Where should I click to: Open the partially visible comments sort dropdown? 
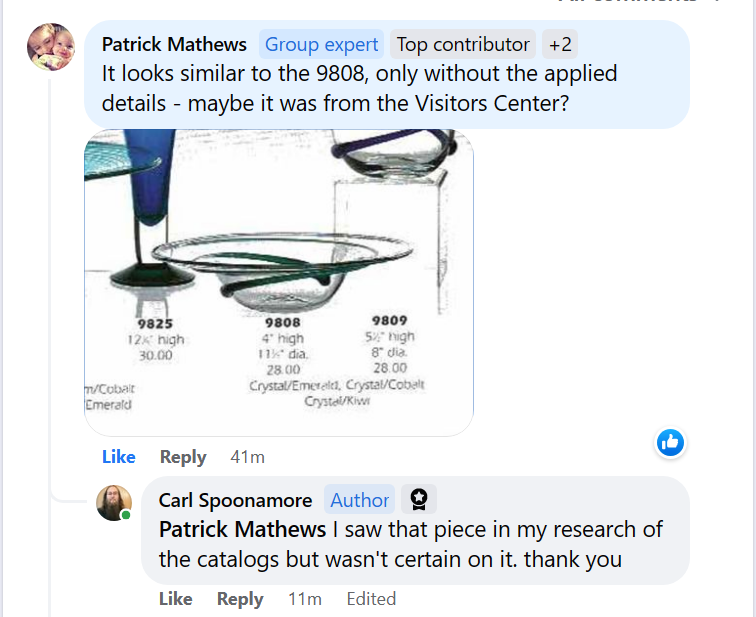pos(640,2)
